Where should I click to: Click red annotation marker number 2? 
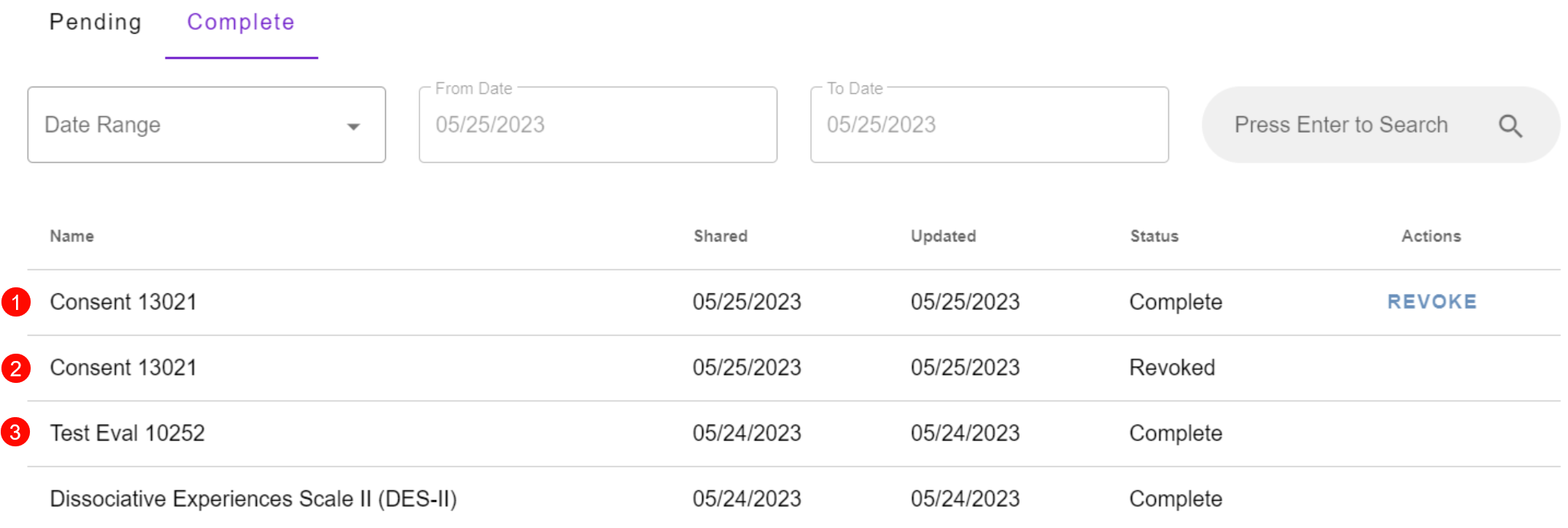pos(16,368)
